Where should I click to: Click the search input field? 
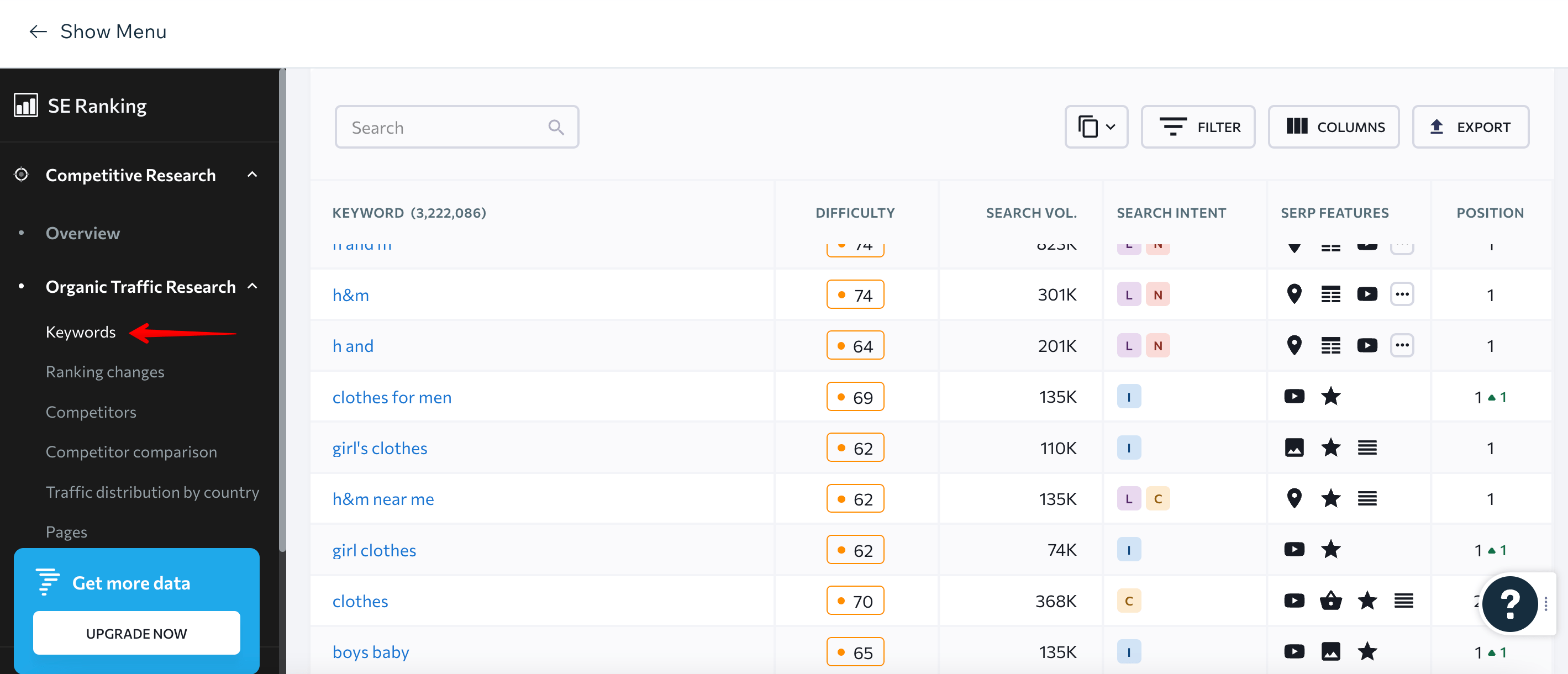click(x=457, y=127)
